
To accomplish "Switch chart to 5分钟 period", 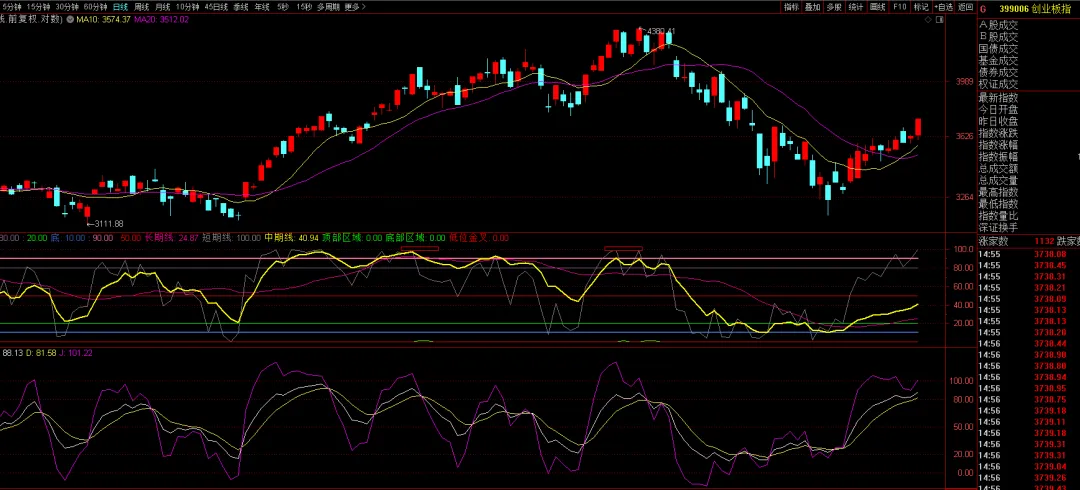I will pyautogui.click(x=11, y=7).
